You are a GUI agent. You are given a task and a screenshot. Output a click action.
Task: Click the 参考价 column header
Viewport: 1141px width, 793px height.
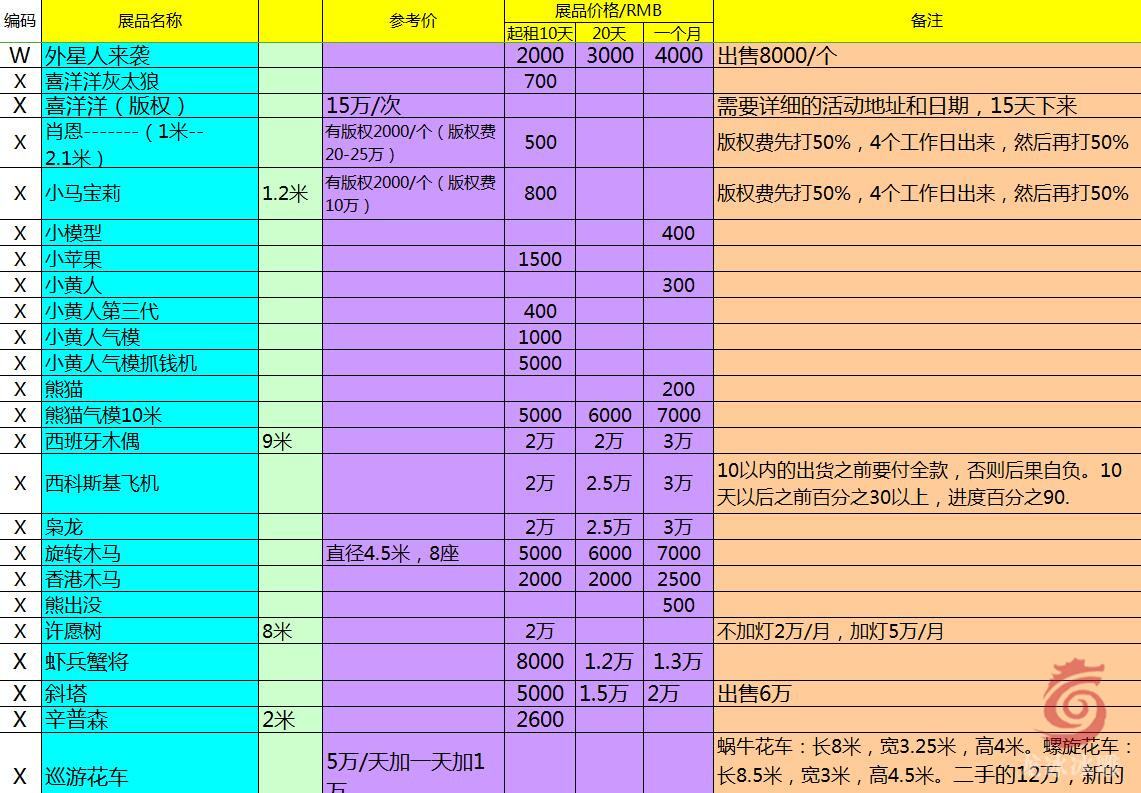(x=413, y=20)
